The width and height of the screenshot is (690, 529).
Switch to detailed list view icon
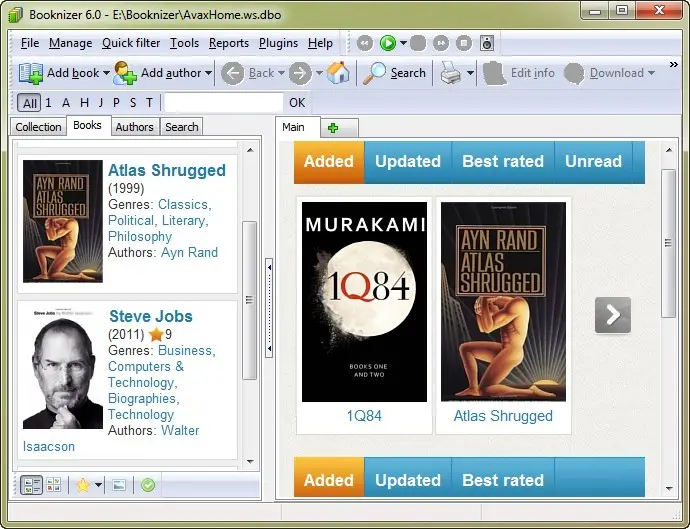pyautogui.click(x=31, y=485)
